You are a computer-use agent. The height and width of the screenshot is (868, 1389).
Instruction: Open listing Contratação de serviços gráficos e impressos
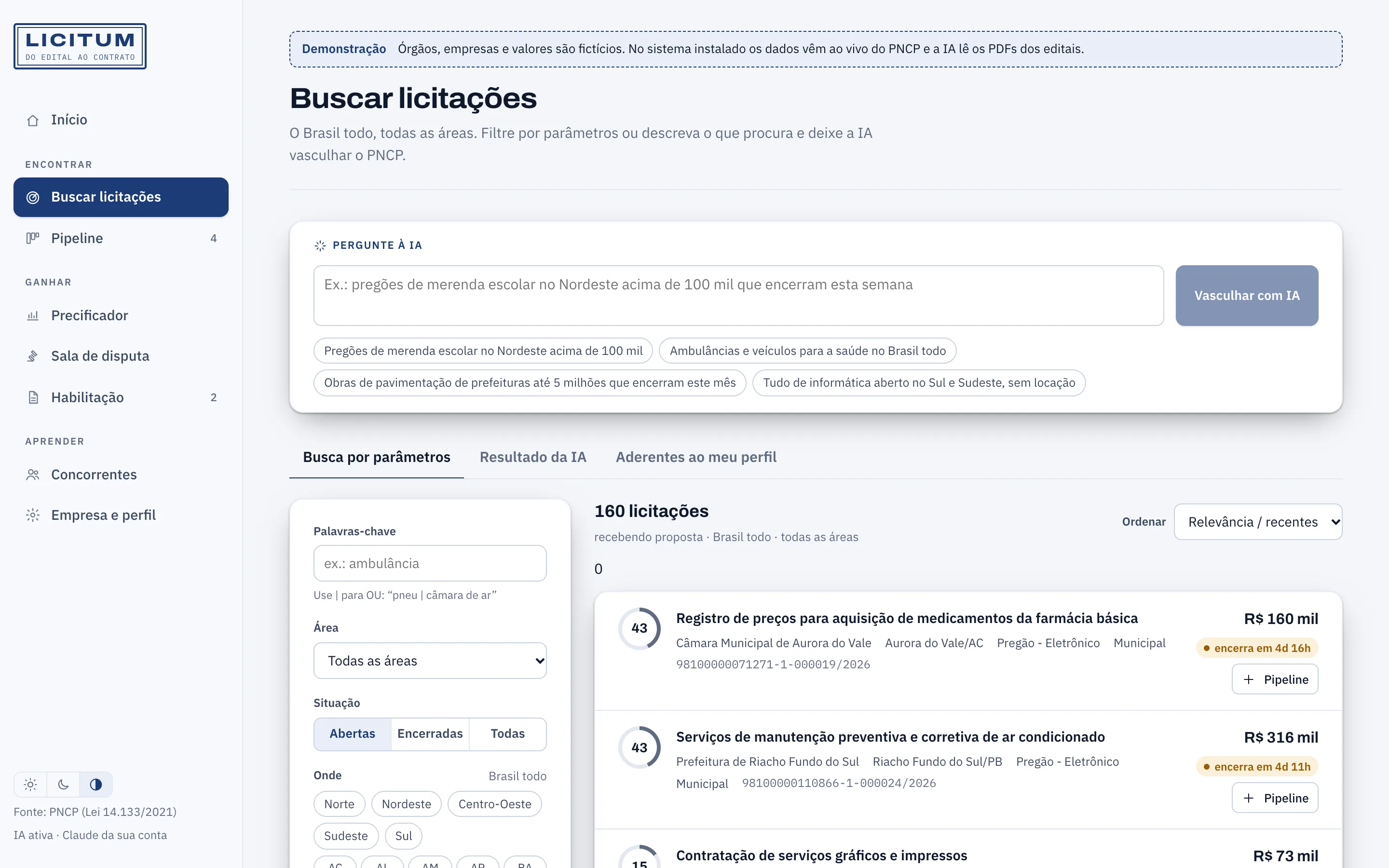click(821, 855)
